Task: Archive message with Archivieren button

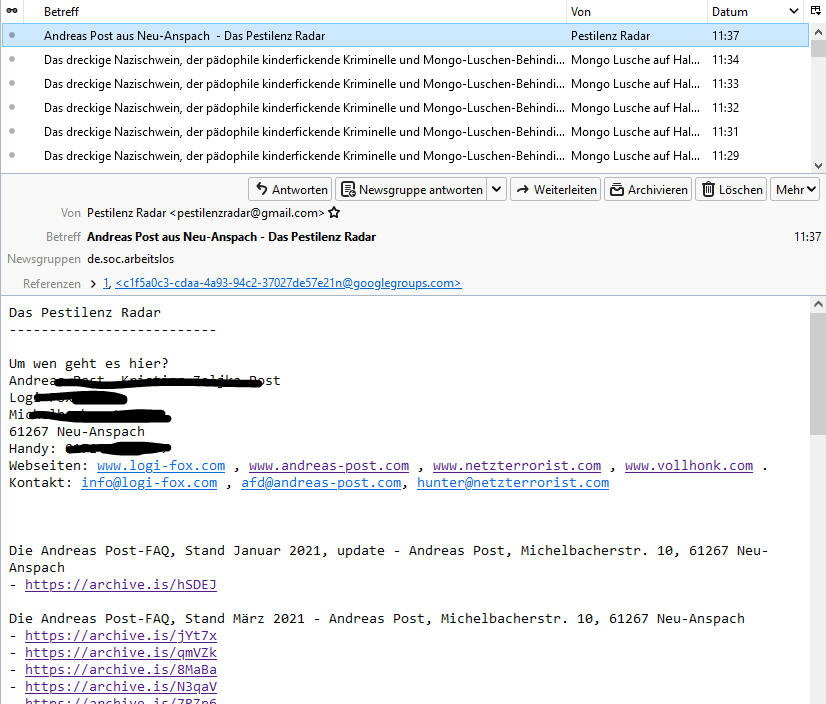Action: pyautogui.click(x=648, y=189)
